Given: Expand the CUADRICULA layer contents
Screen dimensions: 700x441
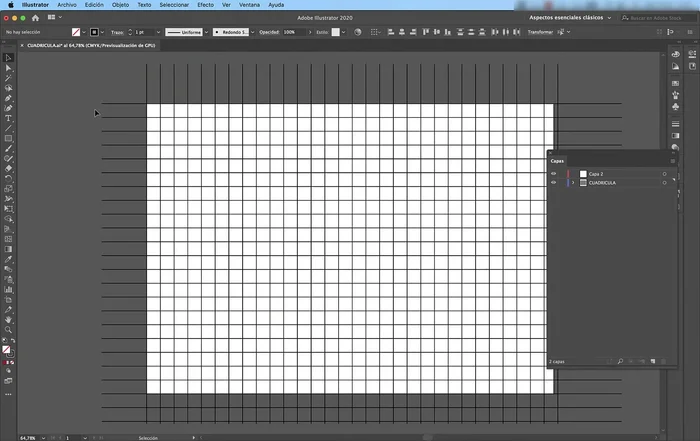Looking at the screenshot, I should pyautogui.click(x=572, y=183).
